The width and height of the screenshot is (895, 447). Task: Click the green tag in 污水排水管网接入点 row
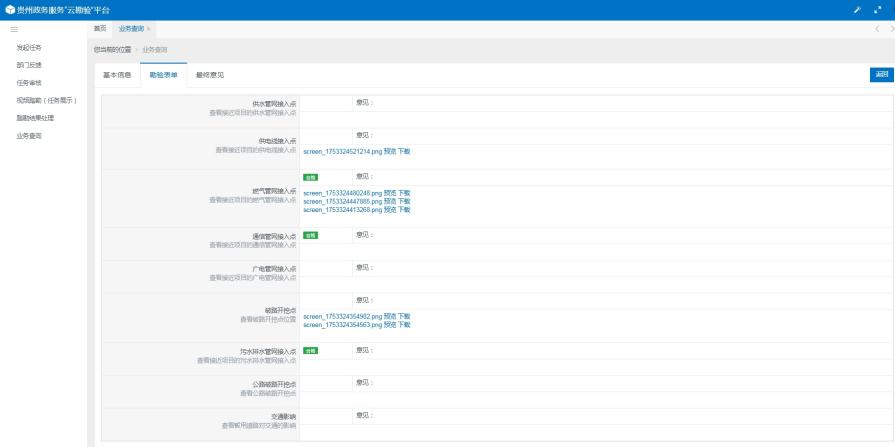tap(310, 351)
